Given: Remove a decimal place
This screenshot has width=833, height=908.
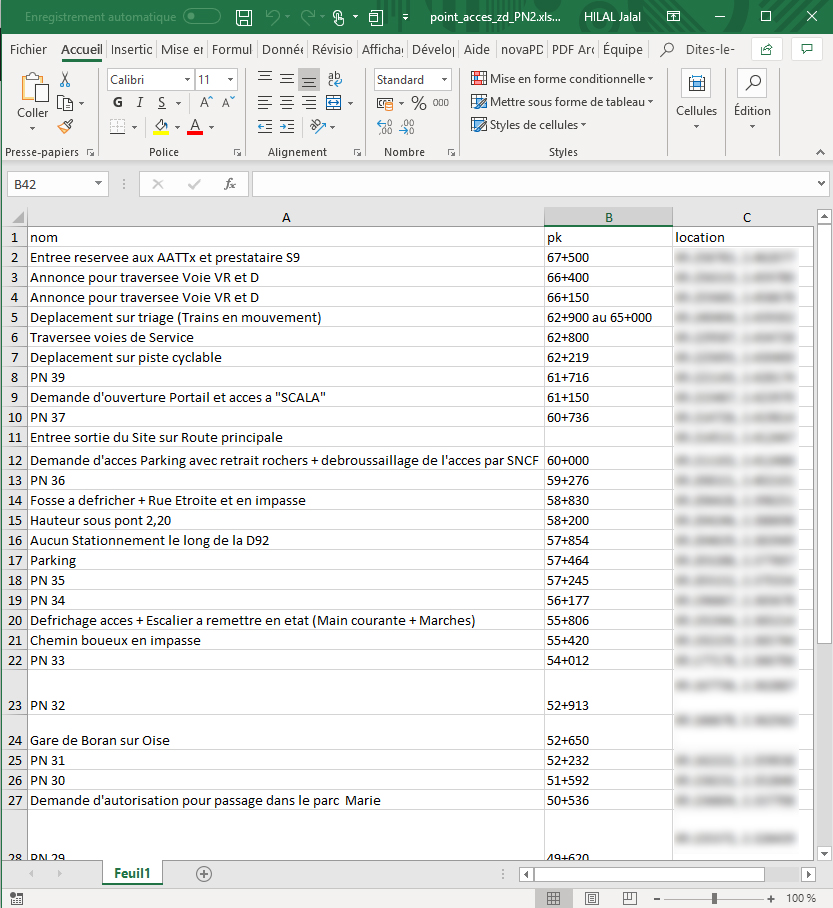Looking at the screenshot, I should click(x=407, y=127).
